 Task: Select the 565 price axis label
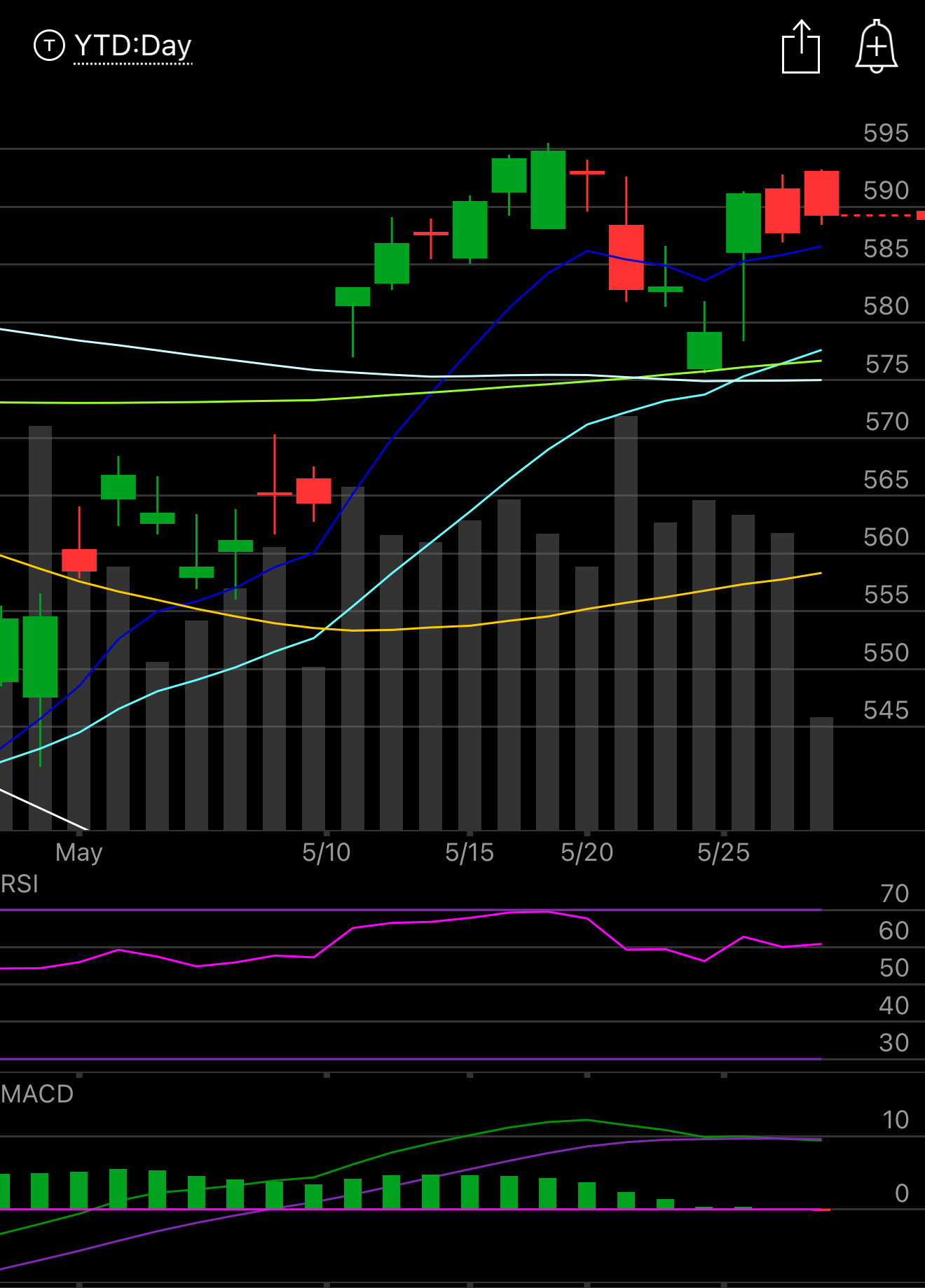[x=886, y=480]
